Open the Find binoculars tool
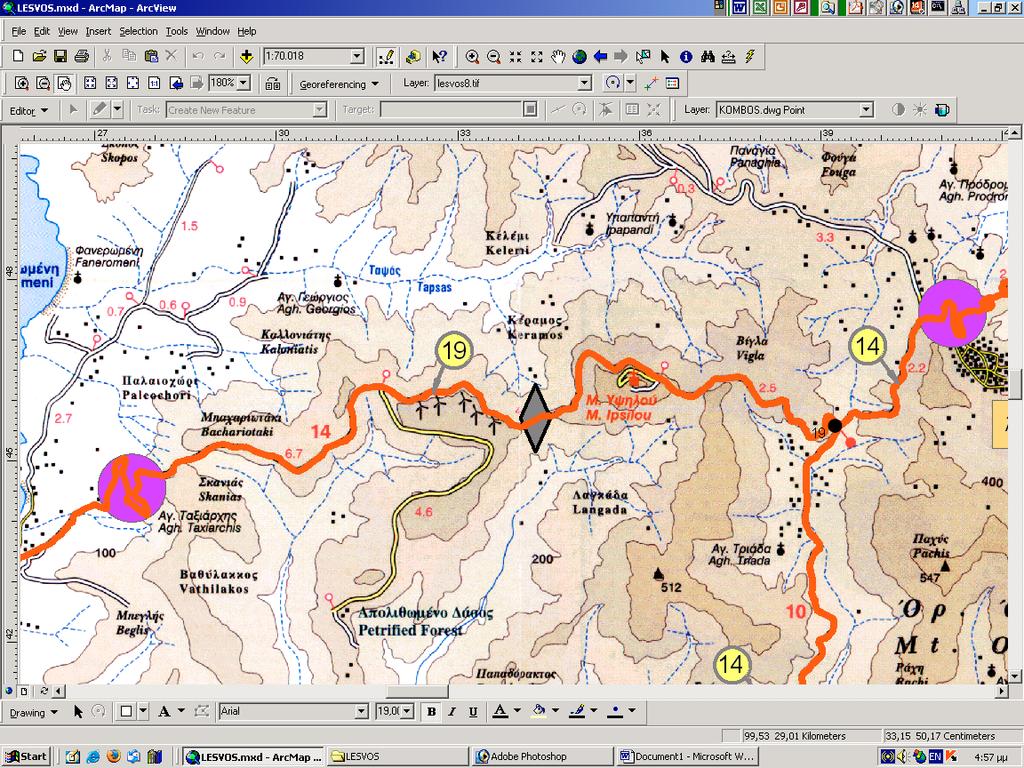This screenshot has height=768, width=1024. click(707, 57)
